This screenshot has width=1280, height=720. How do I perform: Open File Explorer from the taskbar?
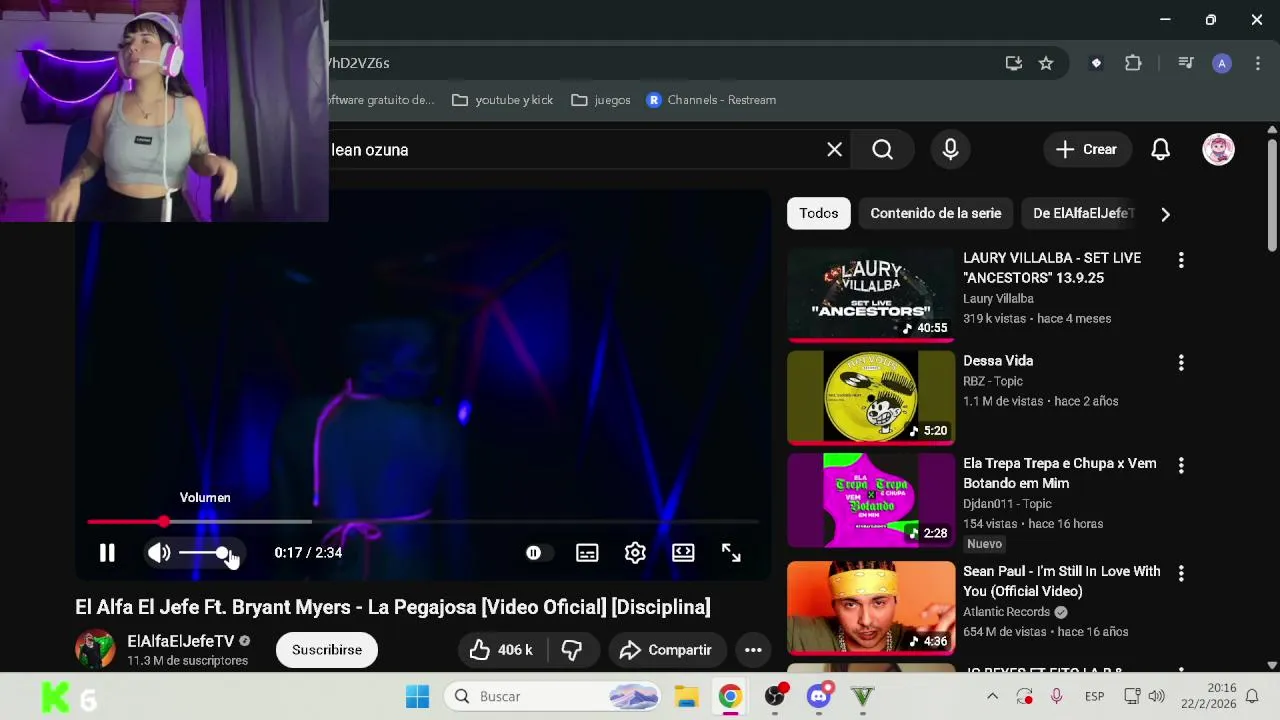[x=686, y=696]
